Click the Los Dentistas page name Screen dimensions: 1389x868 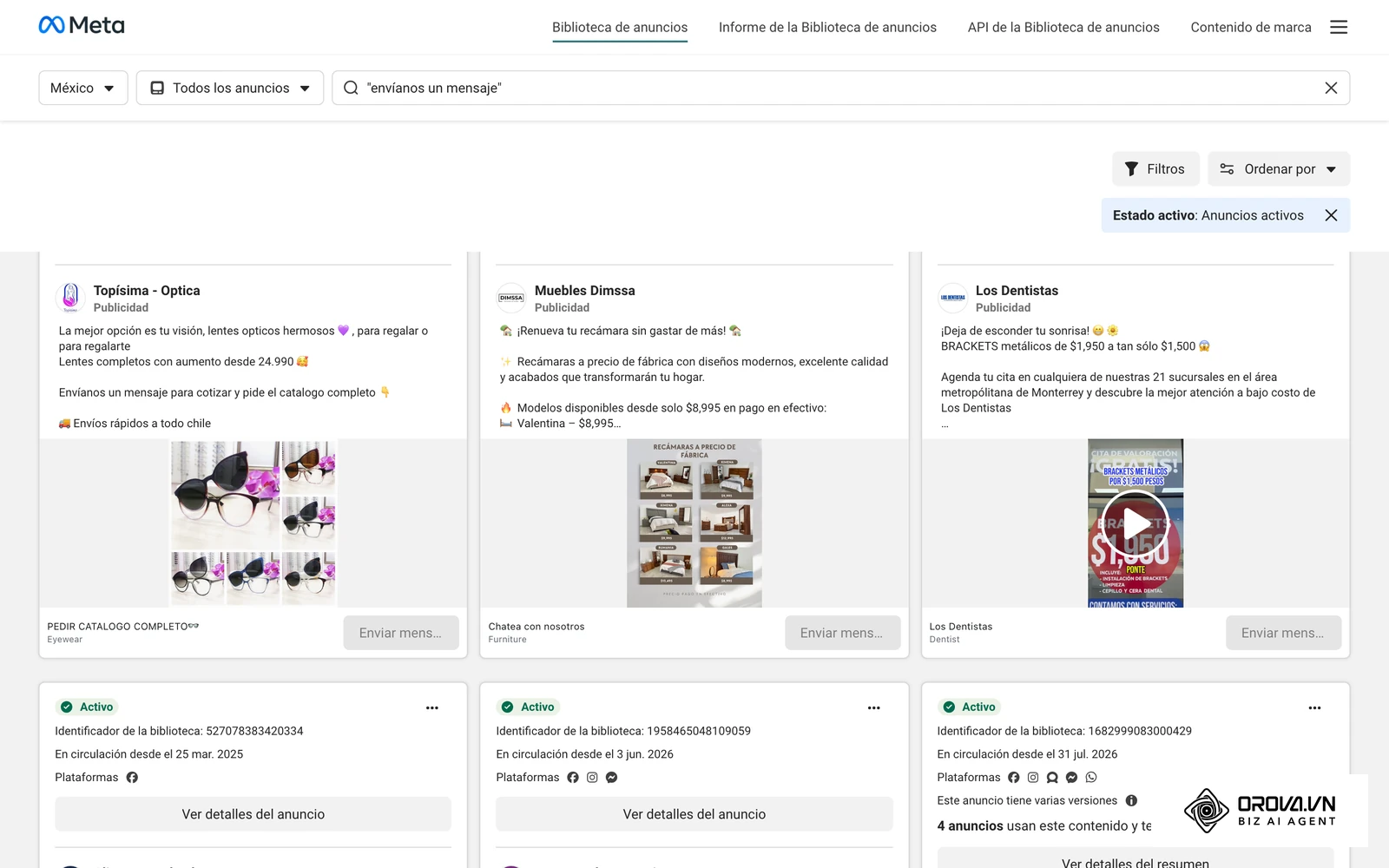[x=1017, y=291]
